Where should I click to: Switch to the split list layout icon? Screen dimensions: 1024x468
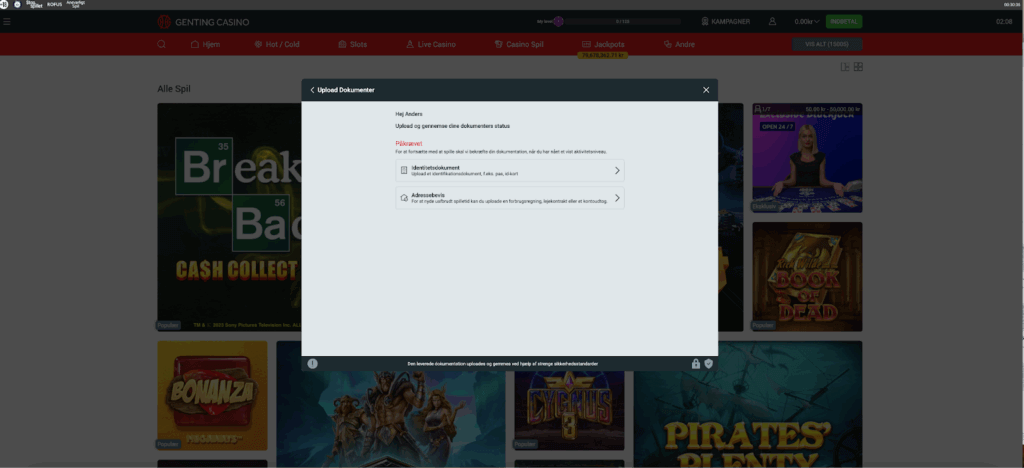[x=845, y=67]
